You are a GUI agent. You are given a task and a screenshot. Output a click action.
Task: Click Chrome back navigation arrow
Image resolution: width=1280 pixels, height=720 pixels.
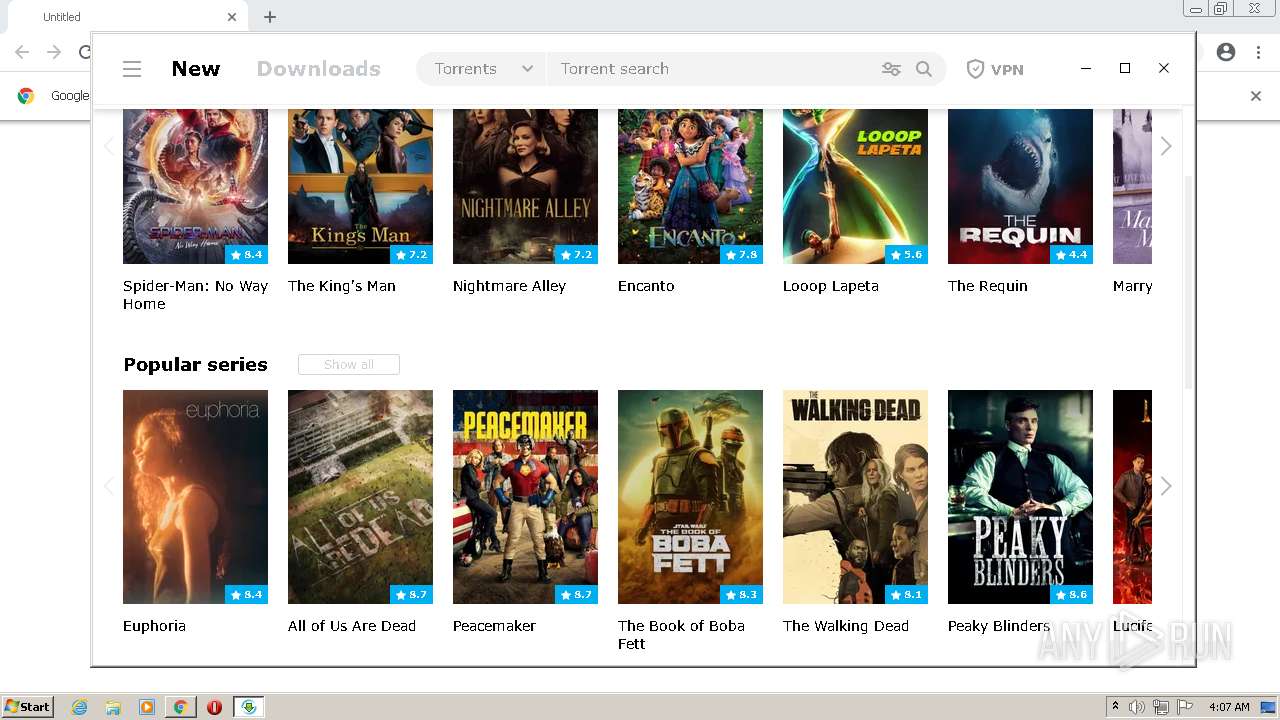[x=22, y=52]
